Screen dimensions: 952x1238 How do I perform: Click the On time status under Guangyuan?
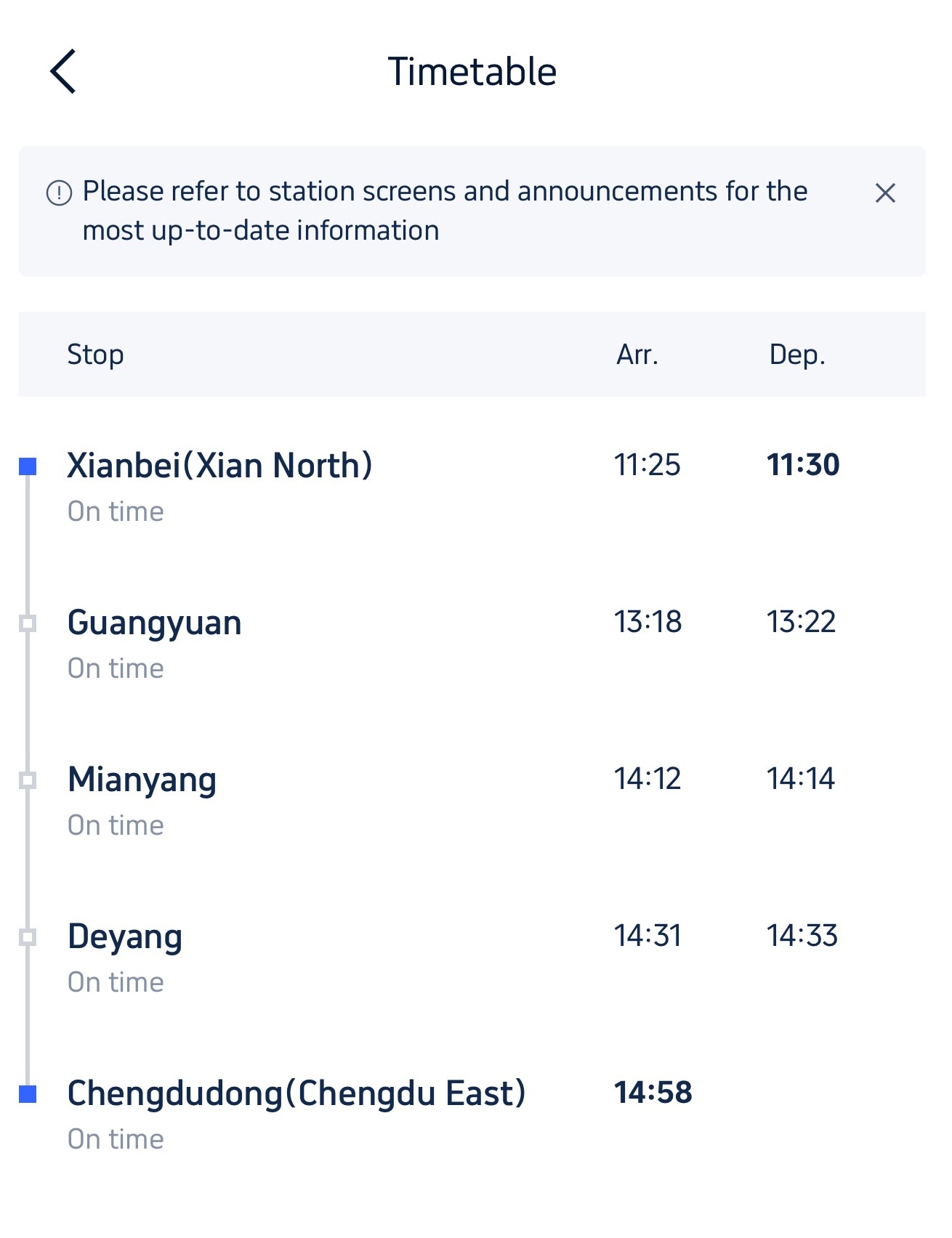116,668
